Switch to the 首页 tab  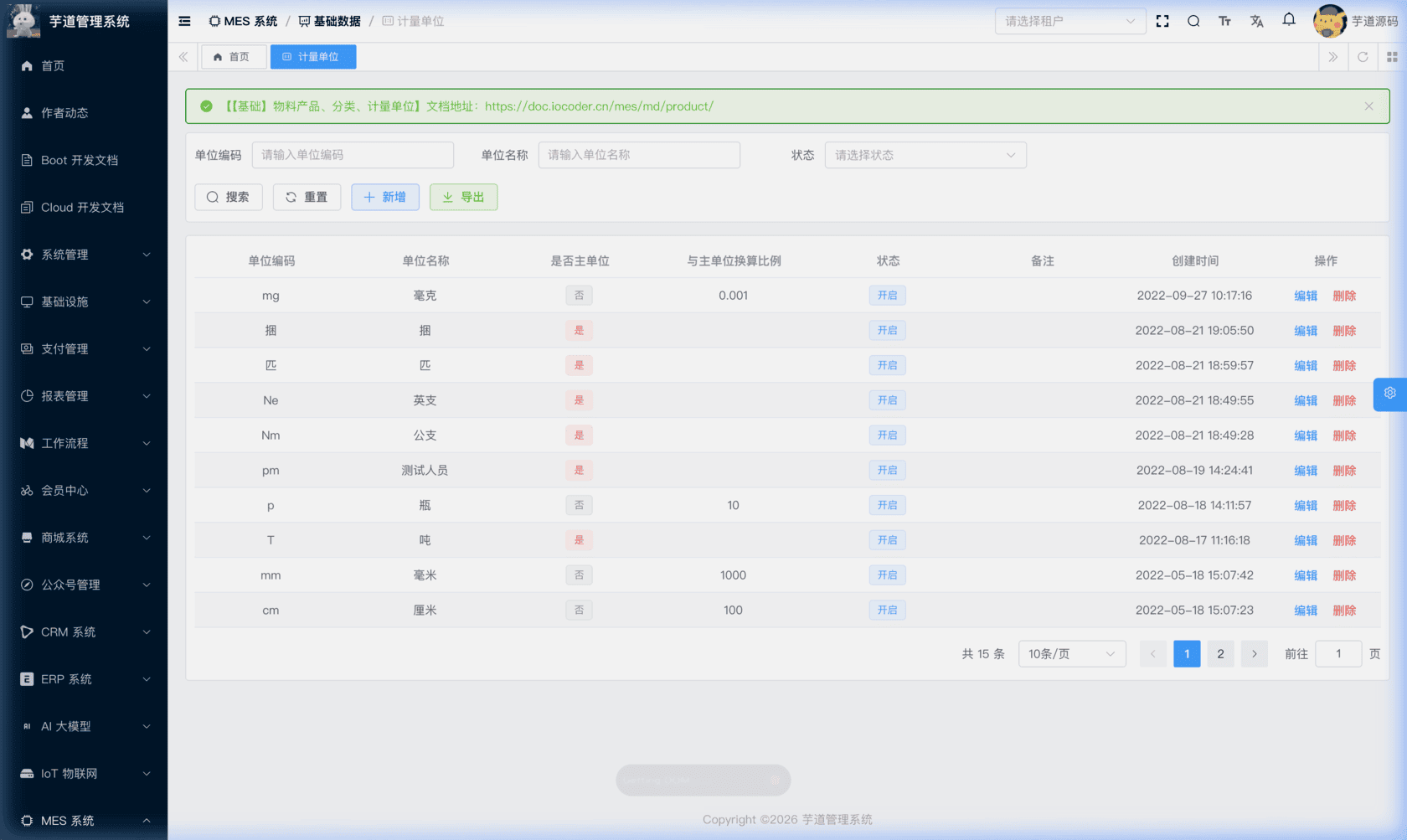pyautogui.click(x=233, y=57)
